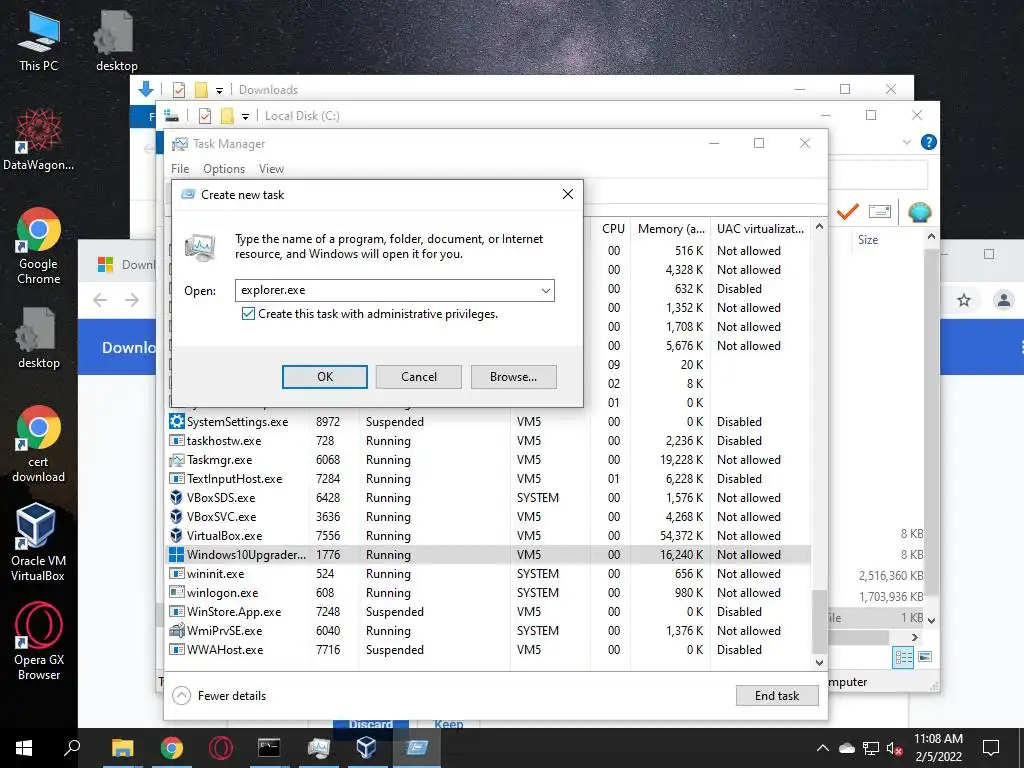Image resolution: width=1024 pixels, height=768 pixels.
Task: Switch to Task Manager taskbar icon
Action: pos(318,748)
